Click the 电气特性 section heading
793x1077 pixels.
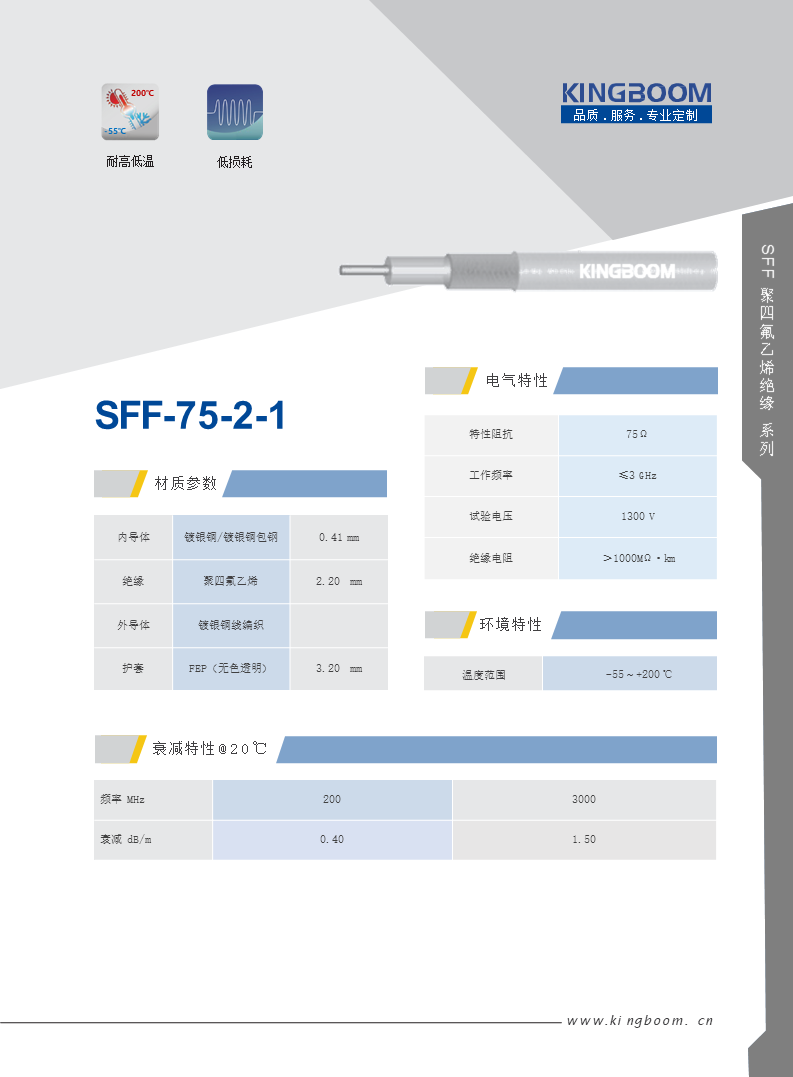(516, 381)
